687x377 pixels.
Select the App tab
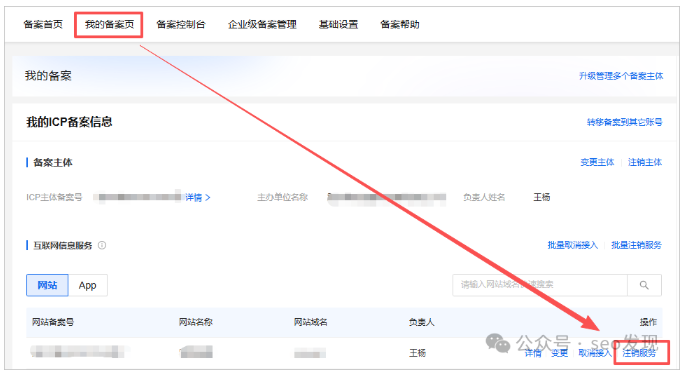pos(88,285)
